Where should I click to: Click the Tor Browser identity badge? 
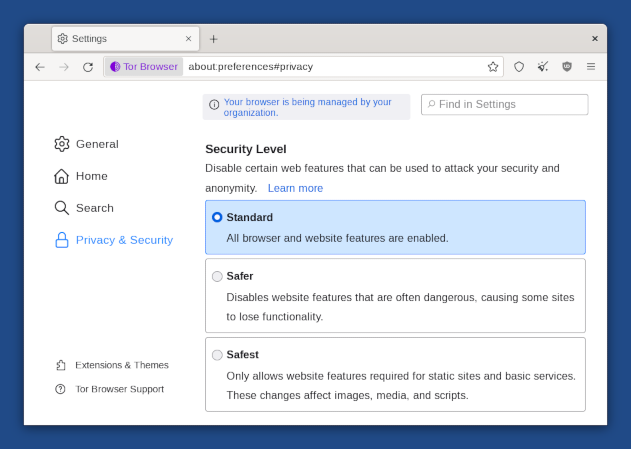[x=144, y=67]
